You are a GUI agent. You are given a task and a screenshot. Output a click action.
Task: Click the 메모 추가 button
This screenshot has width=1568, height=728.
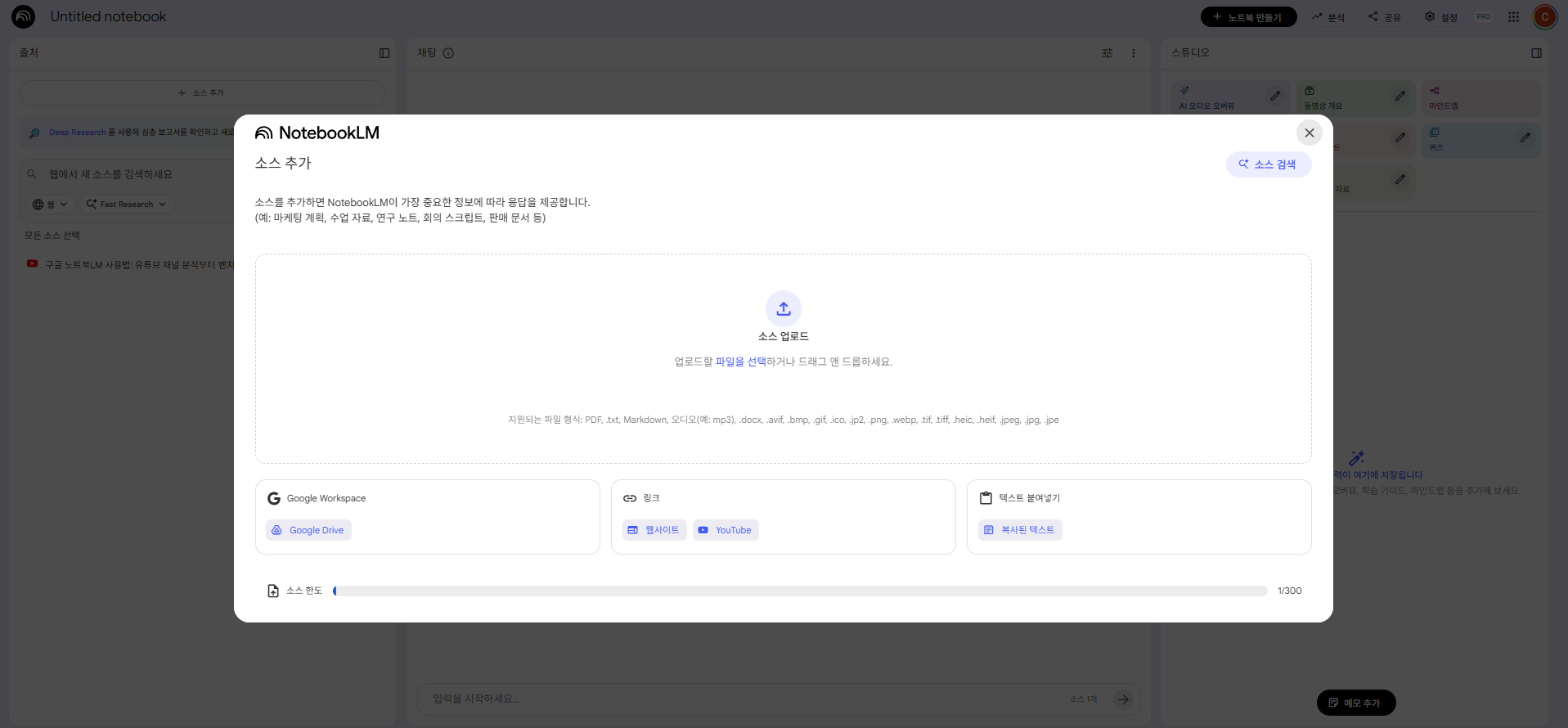(1356, 703)
